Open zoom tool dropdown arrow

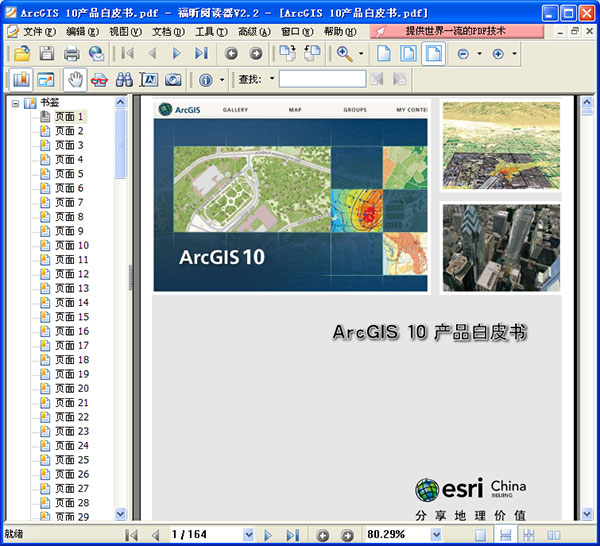coord(361,54)
